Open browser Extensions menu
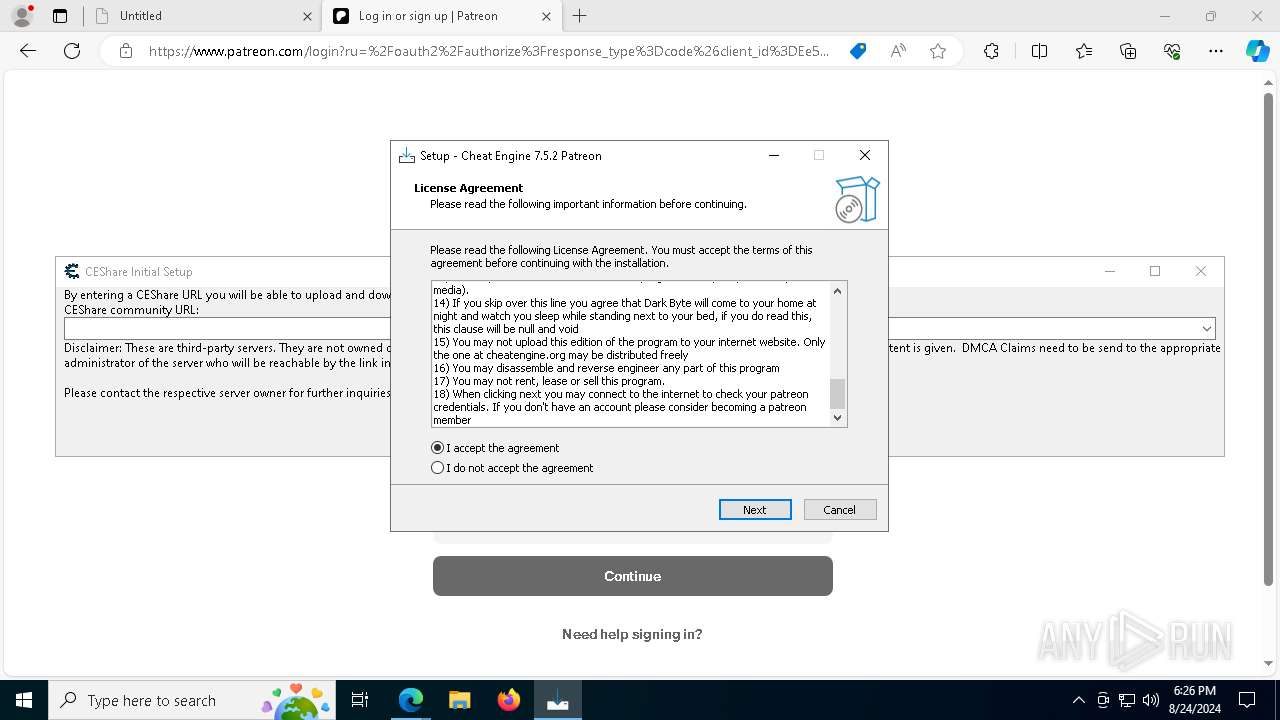 pos(991,51)
